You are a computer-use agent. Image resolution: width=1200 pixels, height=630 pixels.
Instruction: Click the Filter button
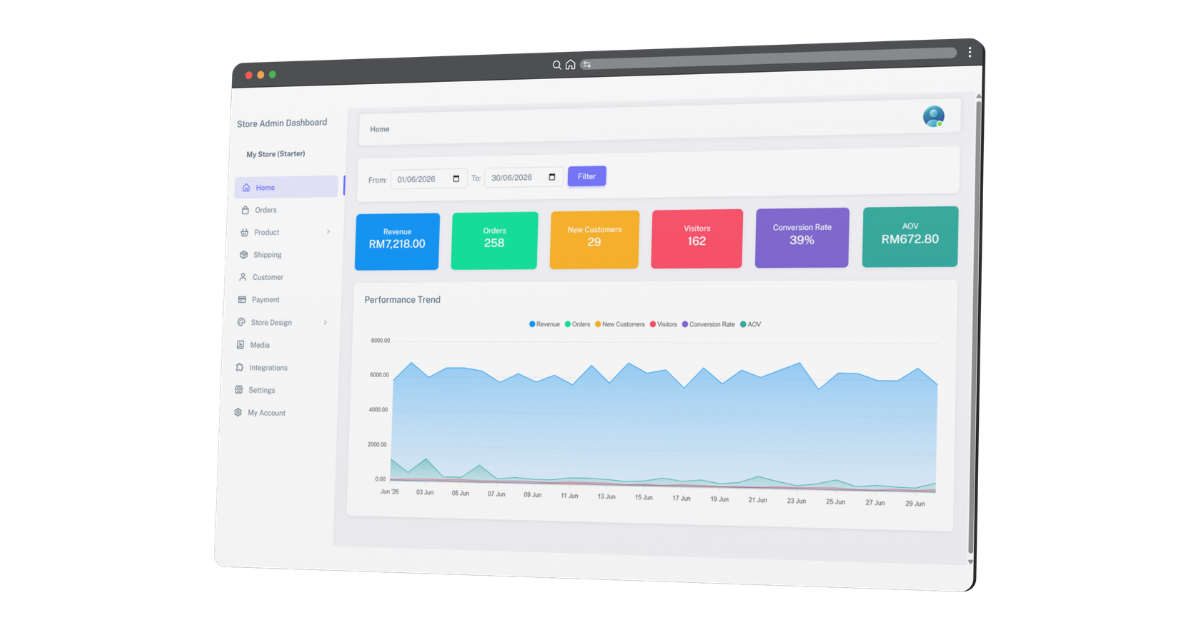(587, 176)
